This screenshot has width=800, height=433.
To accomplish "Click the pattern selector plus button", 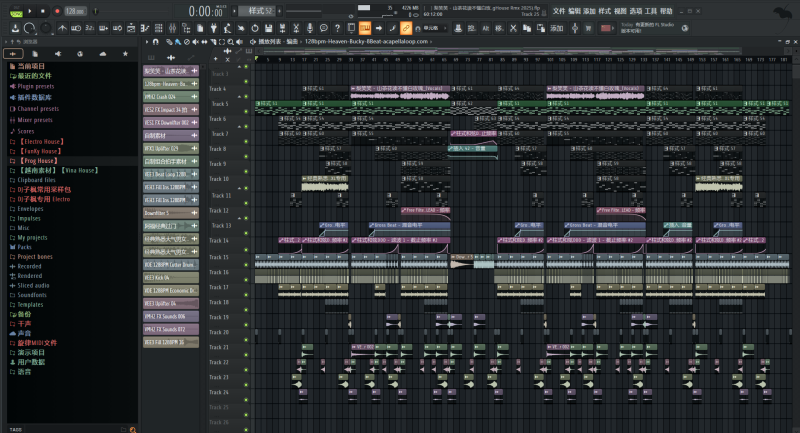I will pos(280,11).
